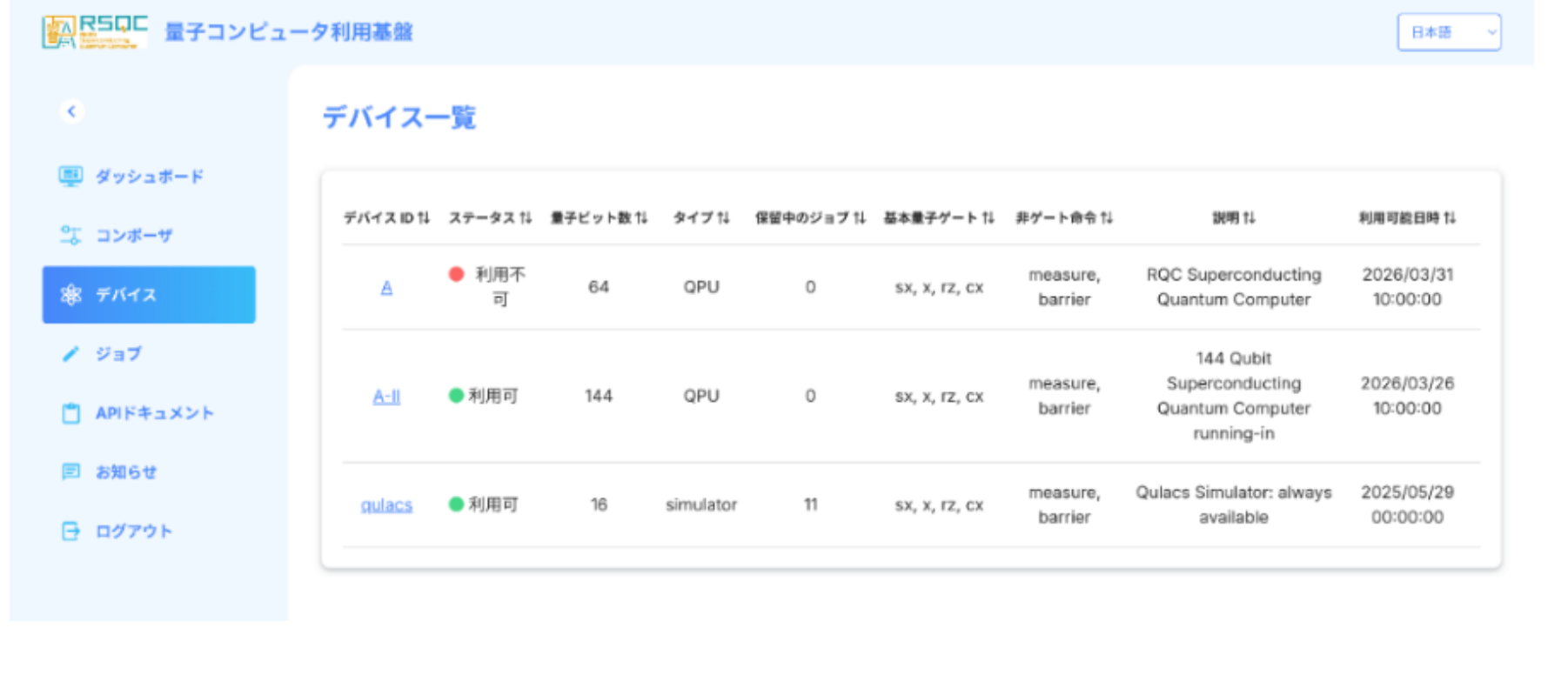
Task: Click the コンポーザ circuit icon
Action: click(x=70, y=235)
